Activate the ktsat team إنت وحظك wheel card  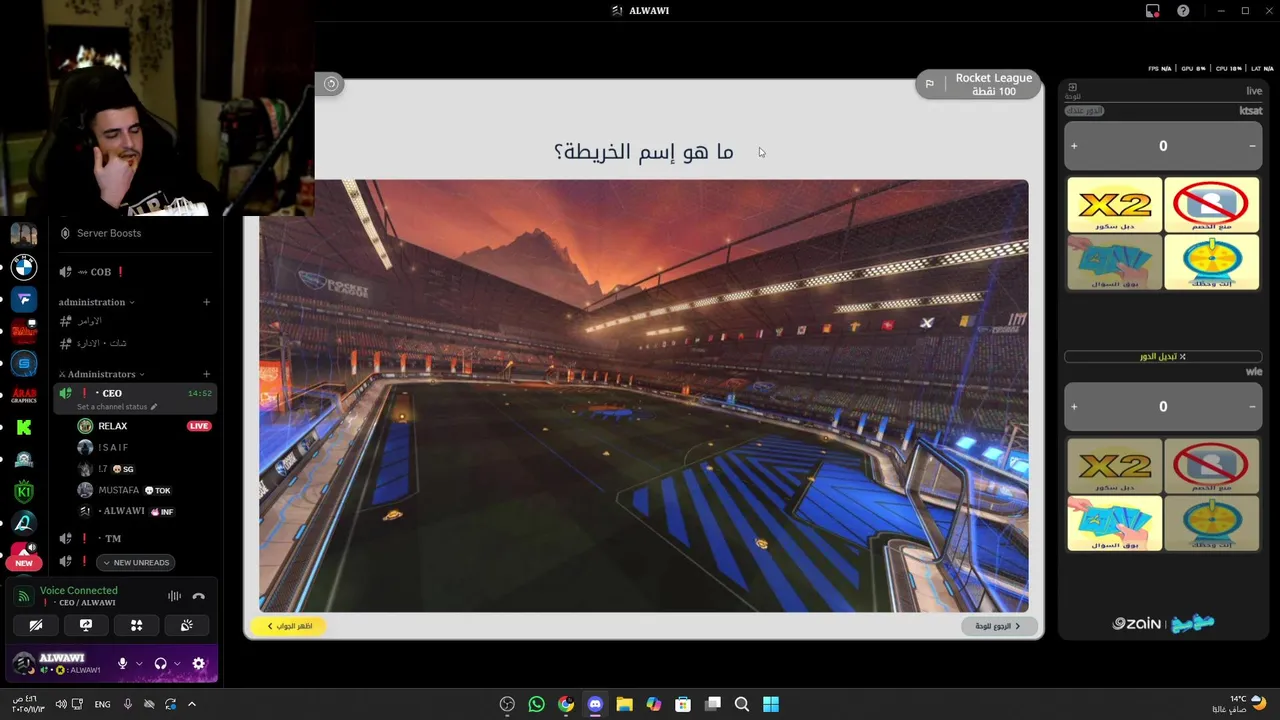pyautogui.click(x=1212, y=262)
